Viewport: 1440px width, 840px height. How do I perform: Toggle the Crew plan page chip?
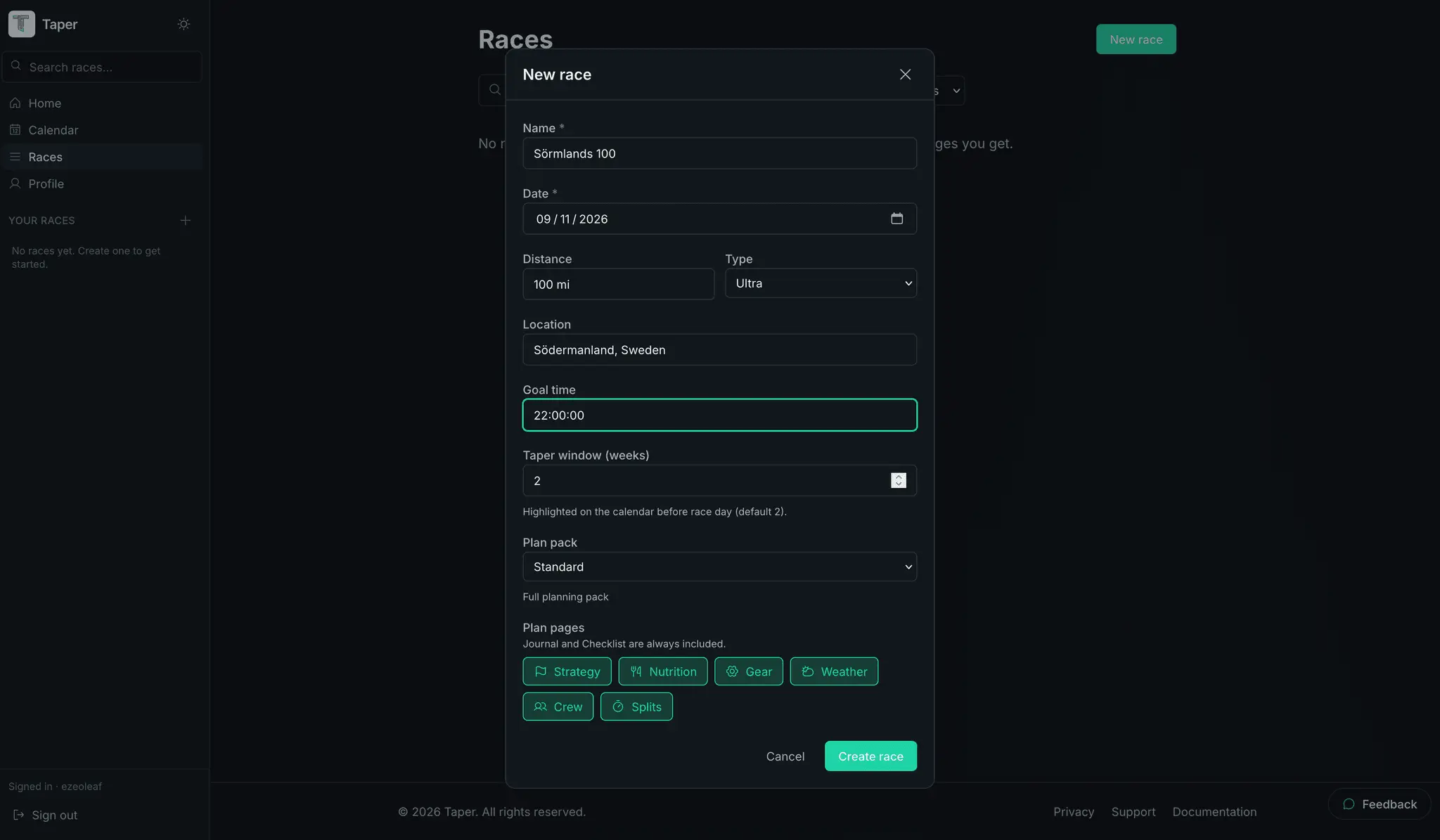coord(558,706)
